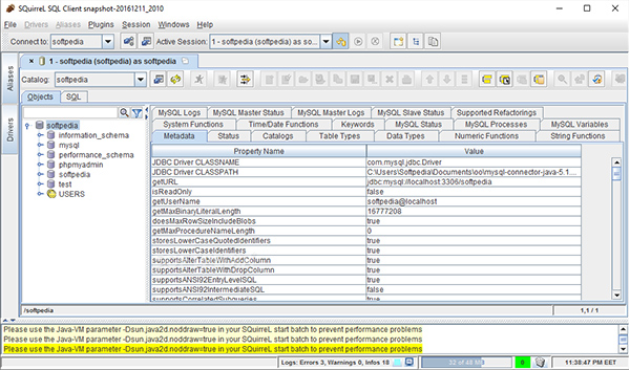629x370 pixels.
Task: Click the connect to alias icon
Action: coord(129,42)
